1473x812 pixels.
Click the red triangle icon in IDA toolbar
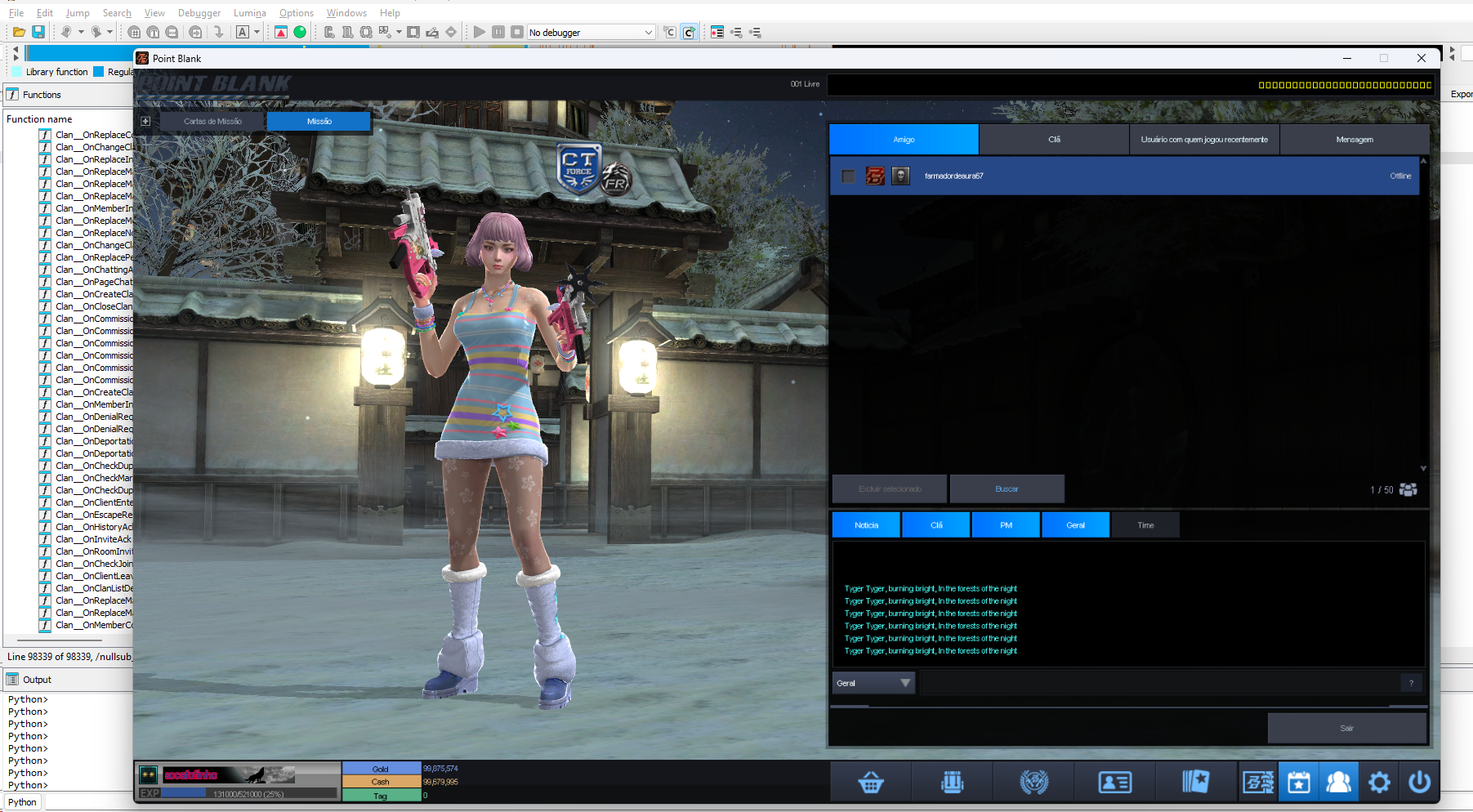[x=281, y=32]
